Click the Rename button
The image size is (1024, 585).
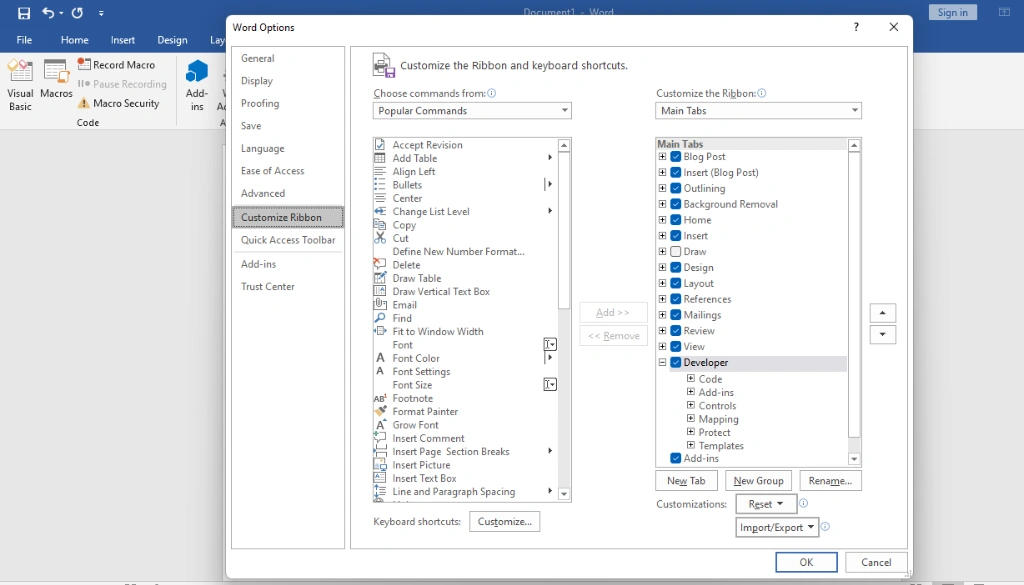[830, 481]
